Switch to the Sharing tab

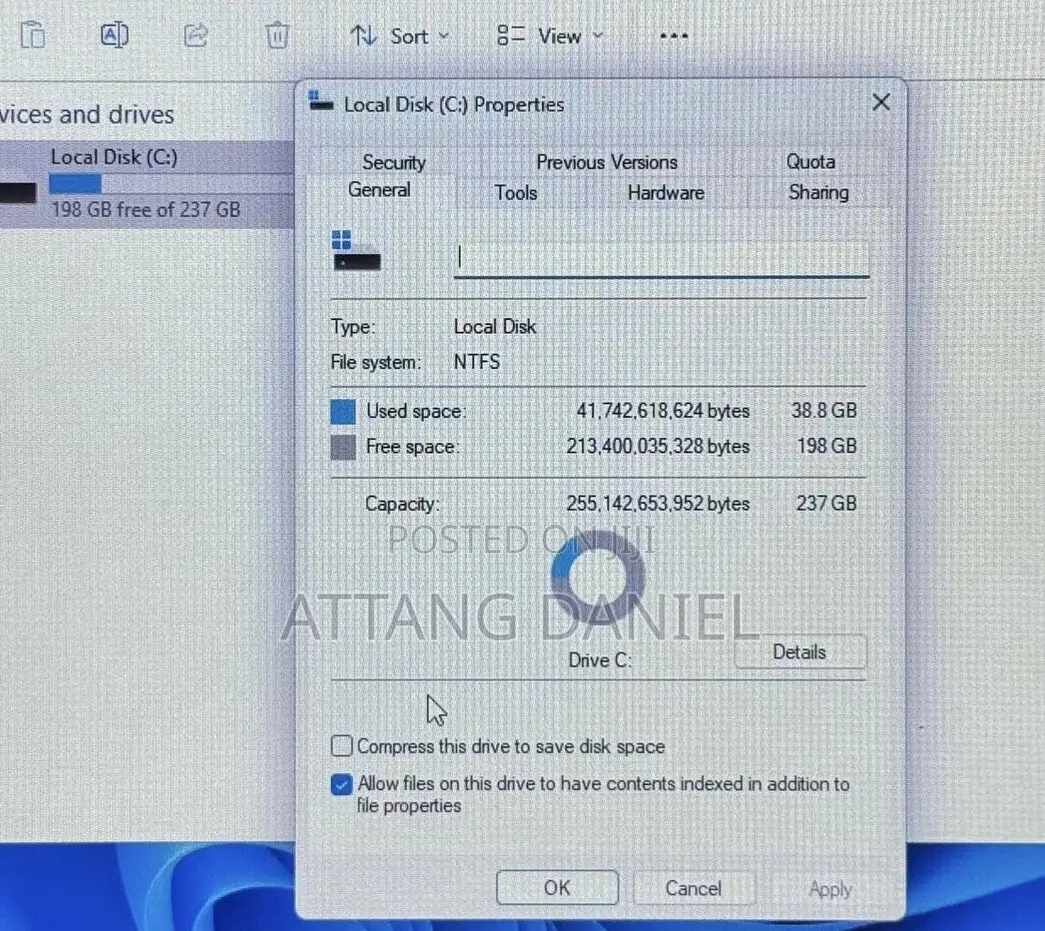click(x=818, y=193)
